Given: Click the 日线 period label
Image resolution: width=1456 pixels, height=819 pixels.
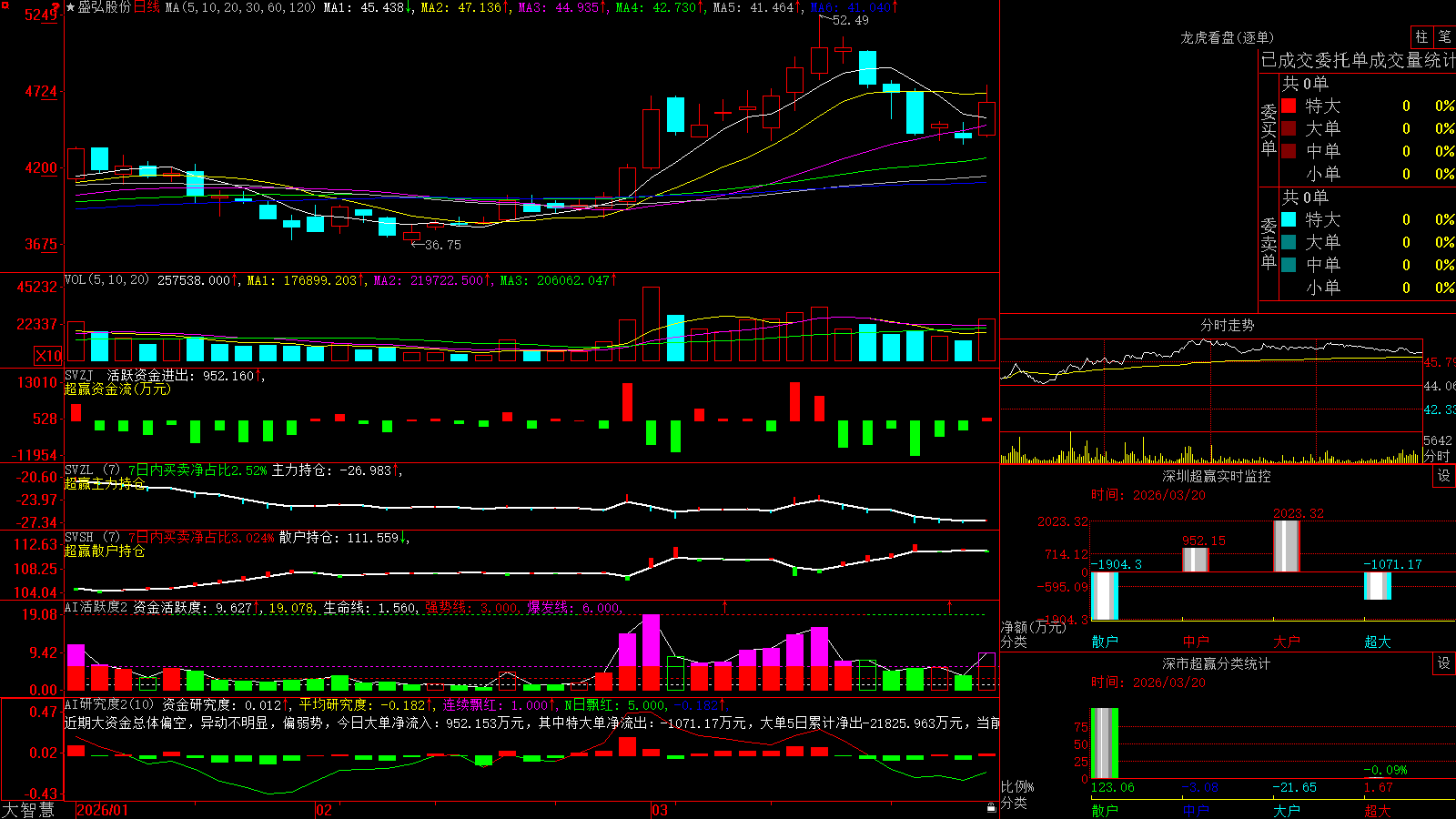Looking at the screenshot, I should coord(147,7).
